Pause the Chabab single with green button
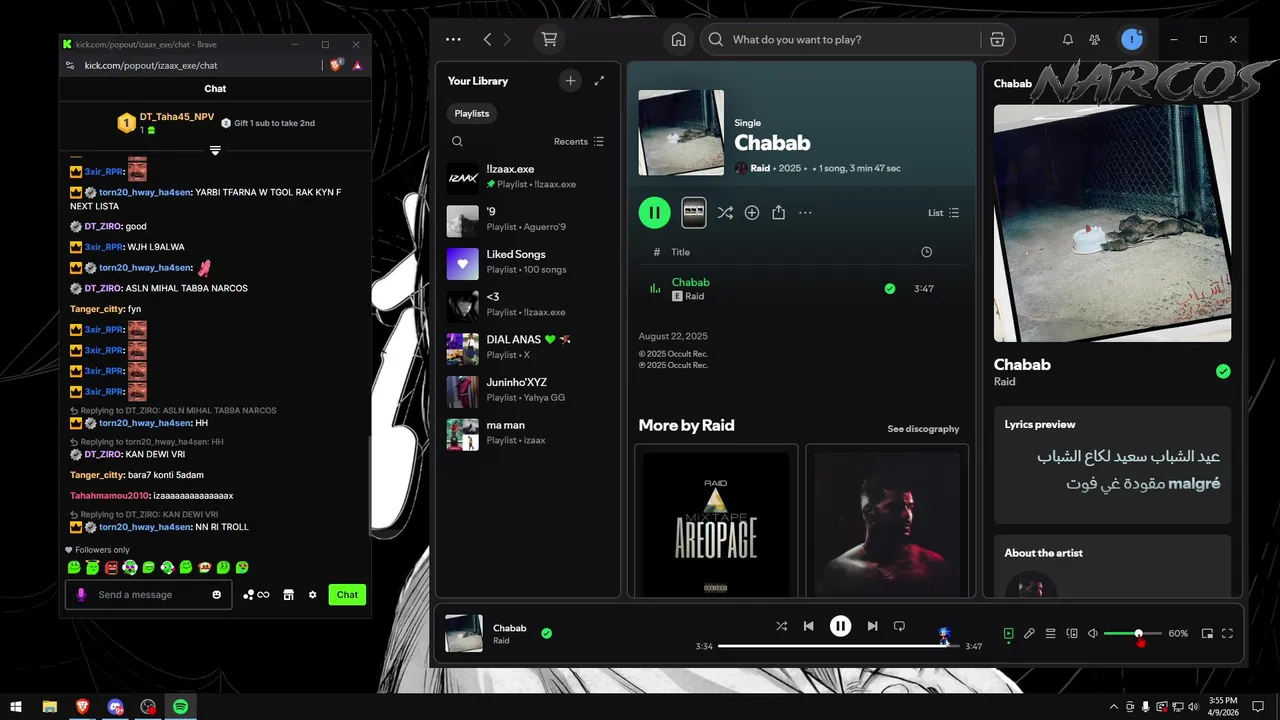This screenshot has height=720, width=1280. pos(654,212)
